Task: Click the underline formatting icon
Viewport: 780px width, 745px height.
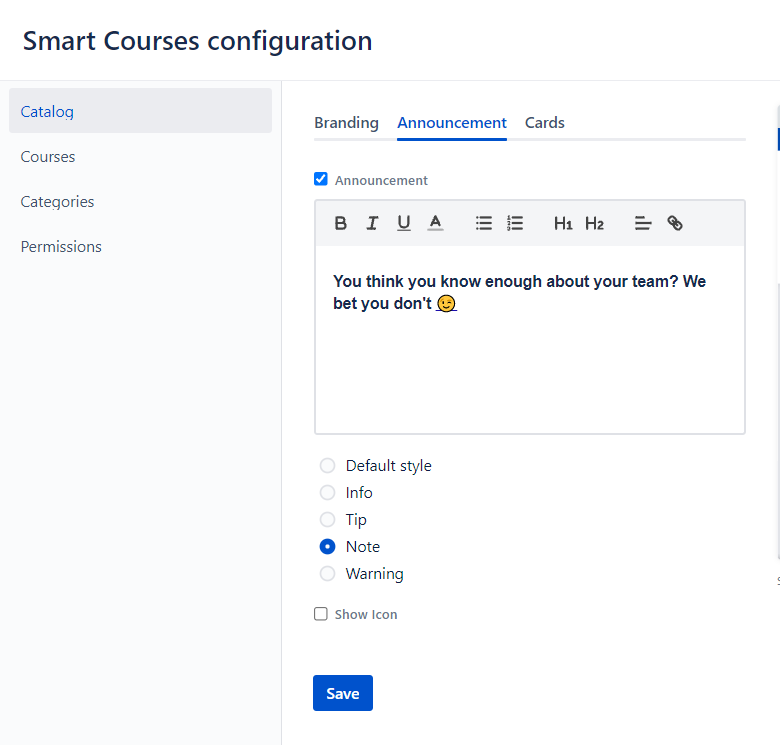Action: [404, 223]
